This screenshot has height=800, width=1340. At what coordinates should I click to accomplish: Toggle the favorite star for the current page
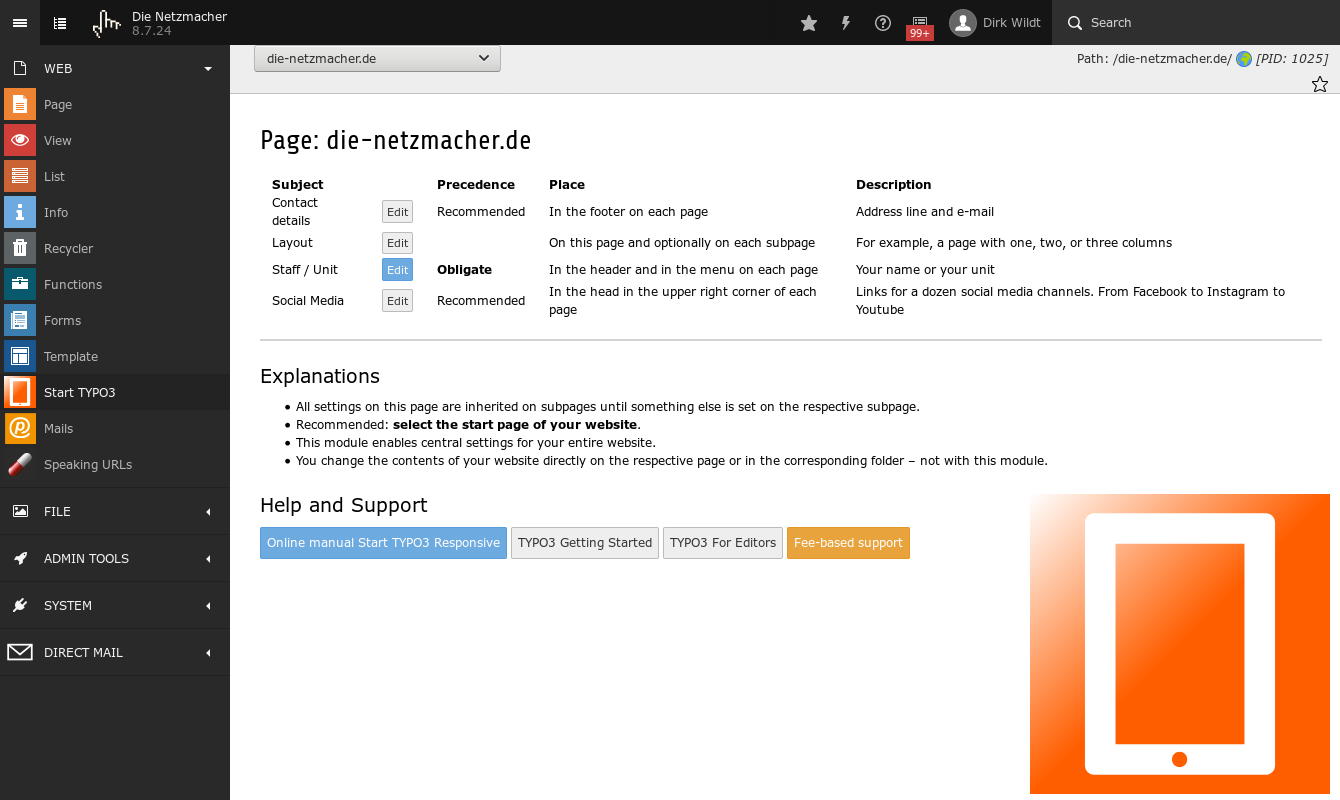[1320, 85]
